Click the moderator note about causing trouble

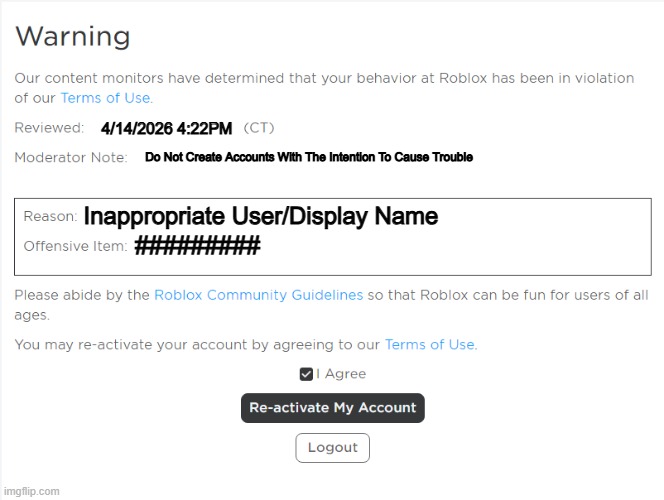click(309, 157)
